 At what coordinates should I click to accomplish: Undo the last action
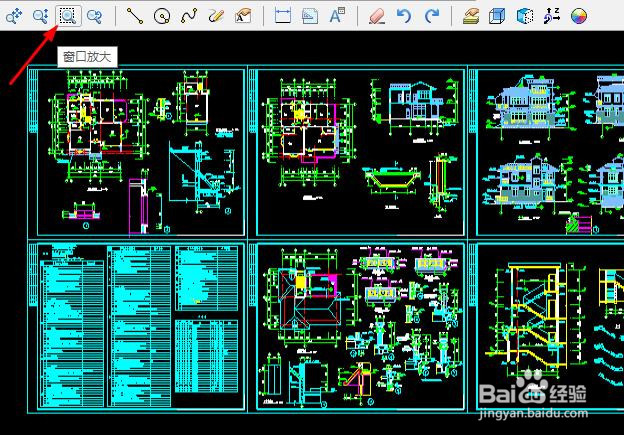click(404, 16)
